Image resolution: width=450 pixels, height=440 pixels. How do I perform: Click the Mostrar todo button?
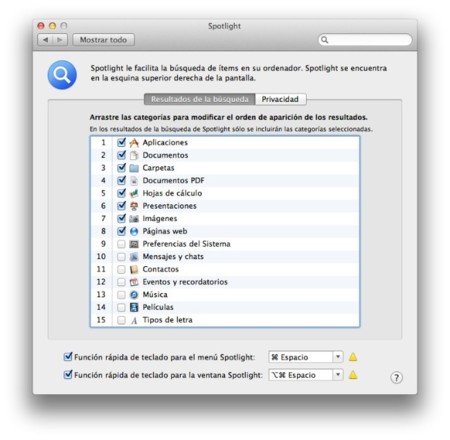pos(103,40)
